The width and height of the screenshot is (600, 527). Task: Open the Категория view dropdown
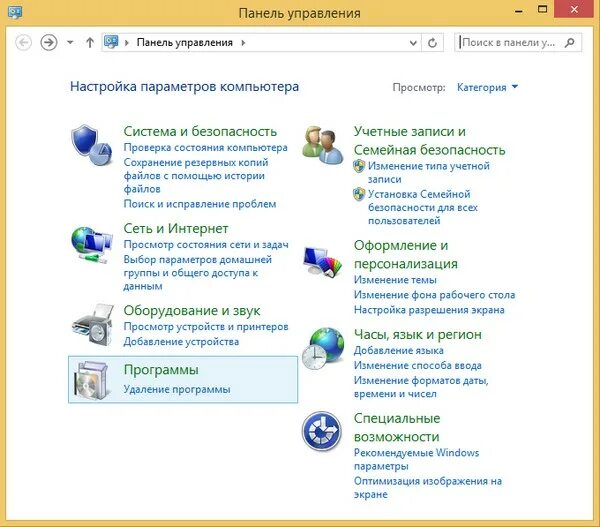(x=487, y=87)
